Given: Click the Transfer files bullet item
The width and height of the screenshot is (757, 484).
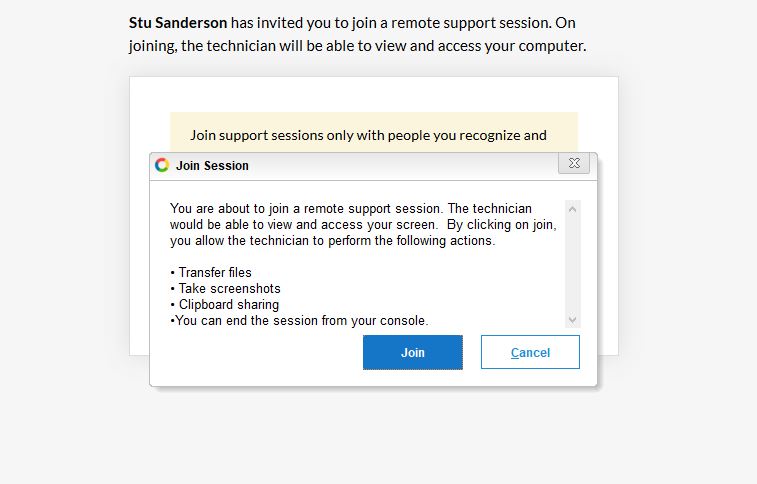Looking at the screenshot, I should click(210, 273).
